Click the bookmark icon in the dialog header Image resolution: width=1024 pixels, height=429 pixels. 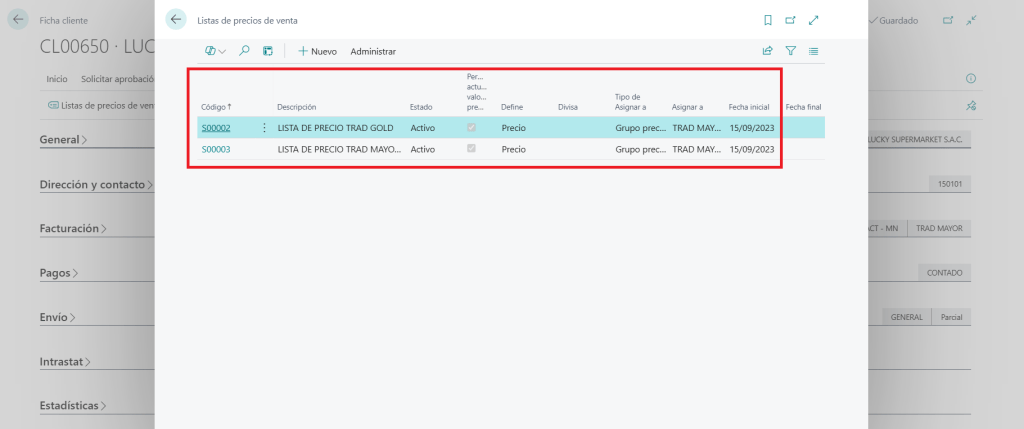tap(767, 20)
